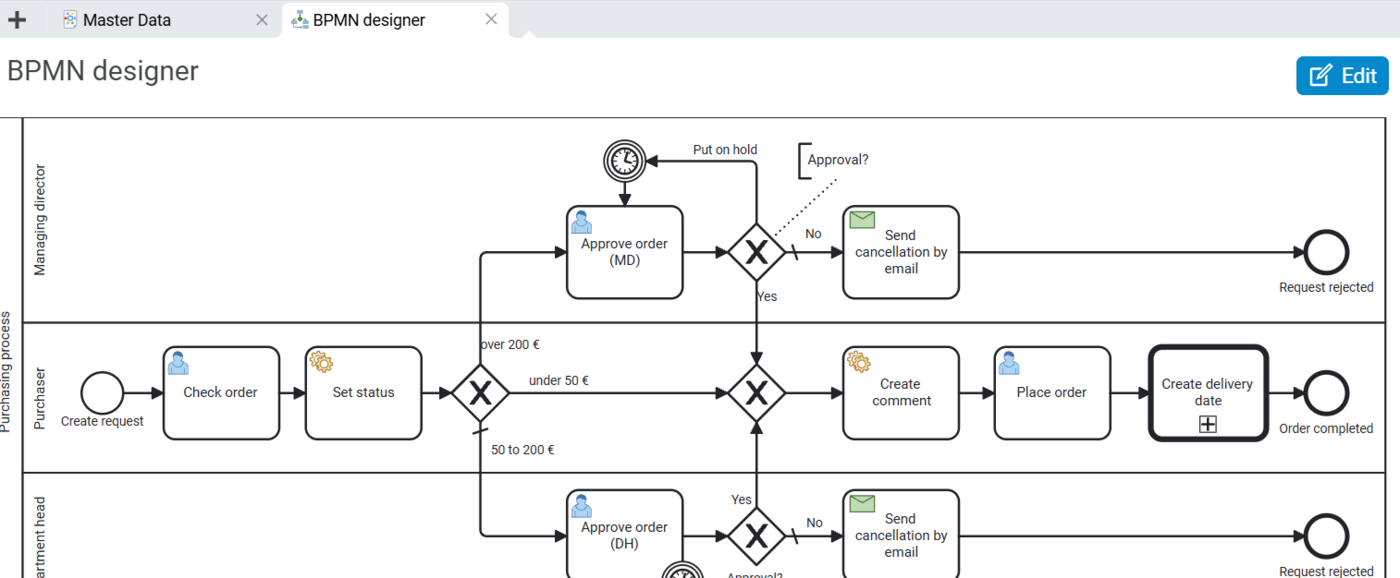Select the Order completed end event
Screen dimensions: 1400x578
tap(1326, 393)
